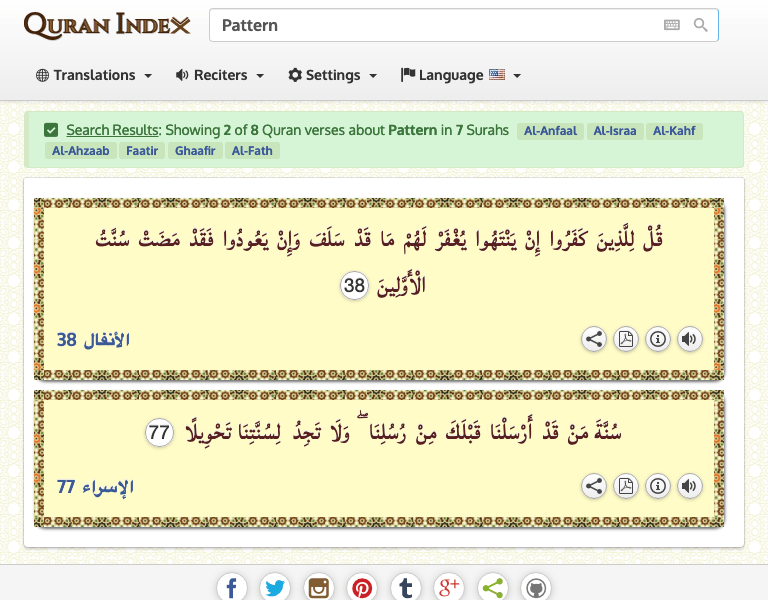Open PDF export for Al-Israa verse 77
This screenshot has height=600, width=768.
point(625,486)
